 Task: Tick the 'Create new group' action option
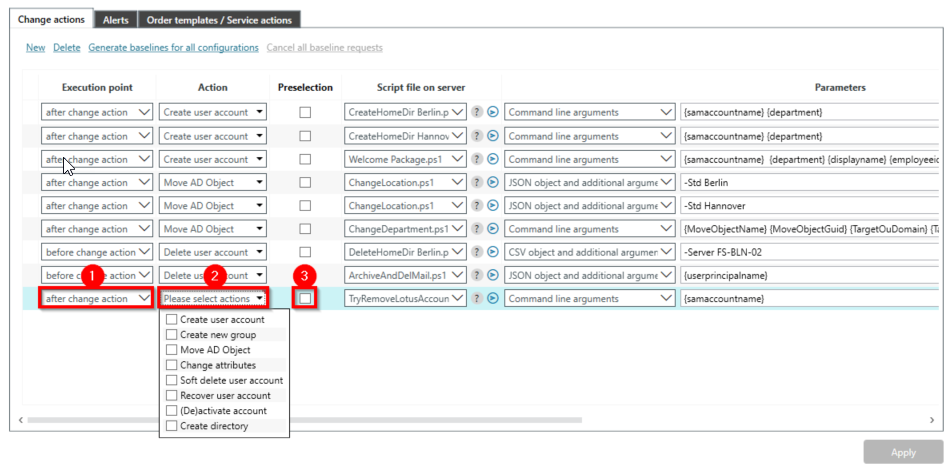[172, 335]
